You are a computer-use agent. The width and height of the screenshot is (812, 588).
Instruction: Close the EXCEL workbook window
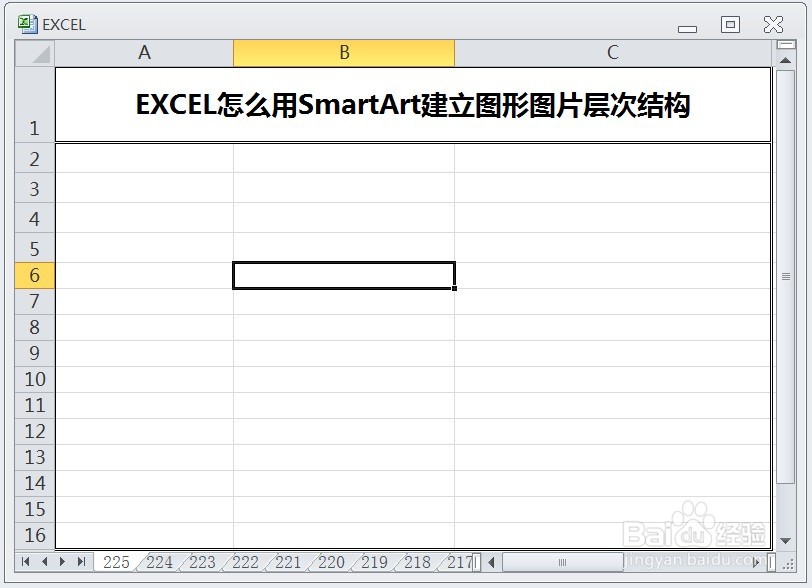click(x=773, y=24)
